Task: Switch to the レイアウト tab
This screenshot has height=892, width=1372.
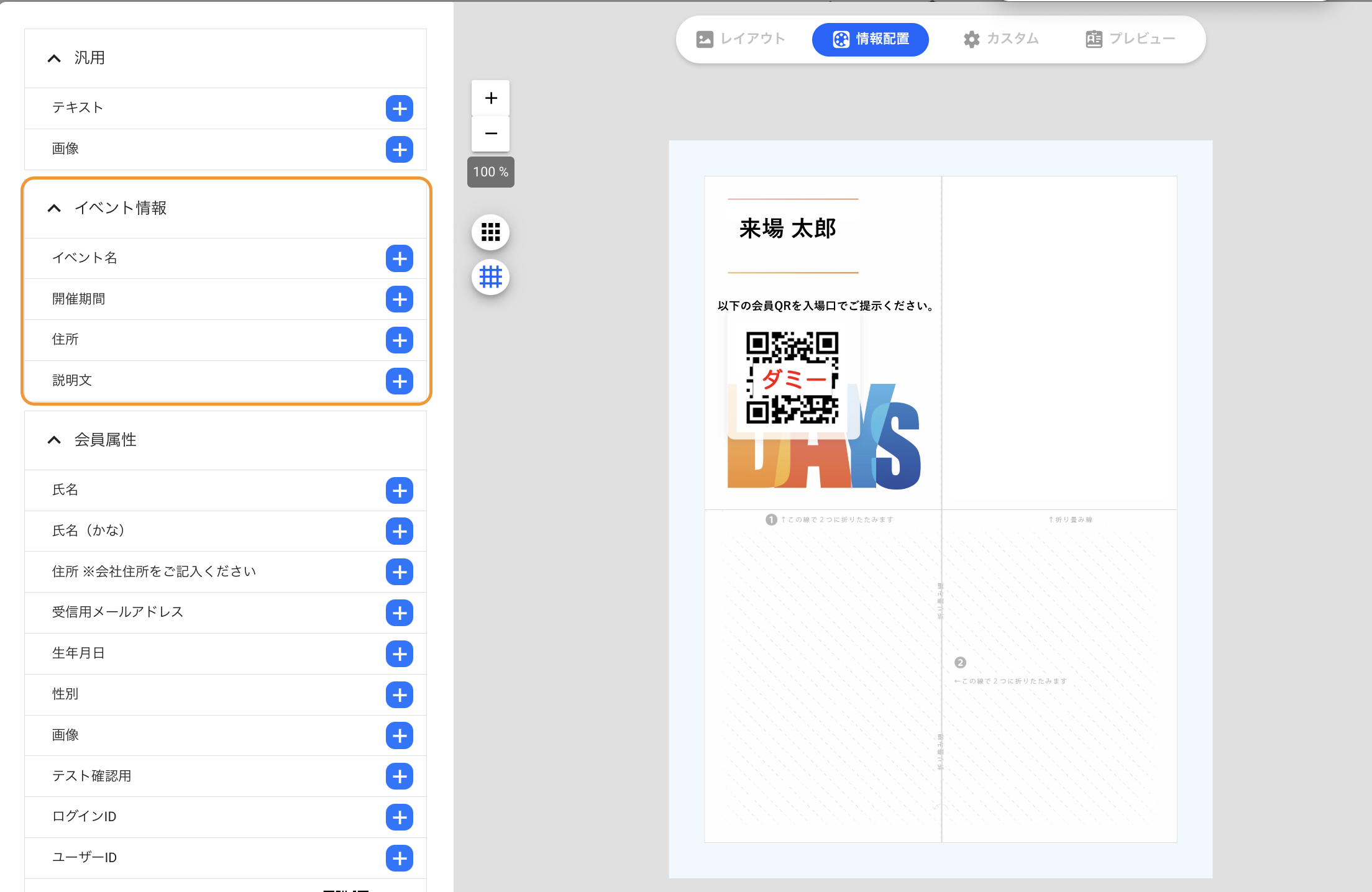Action: tap(741, 39)
